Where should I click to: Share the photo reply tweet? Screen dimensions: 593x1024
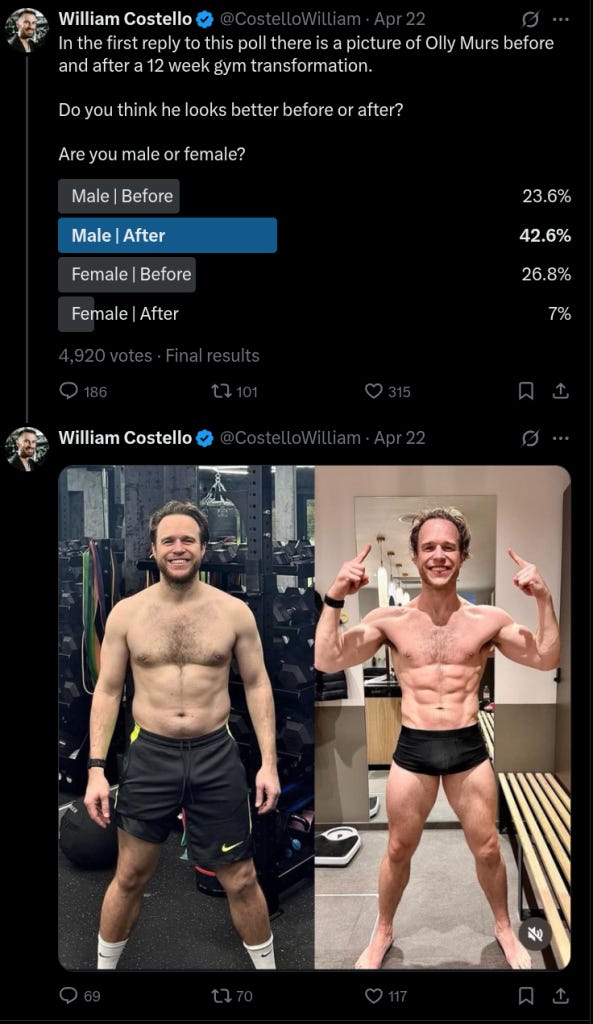coord(560,995)
